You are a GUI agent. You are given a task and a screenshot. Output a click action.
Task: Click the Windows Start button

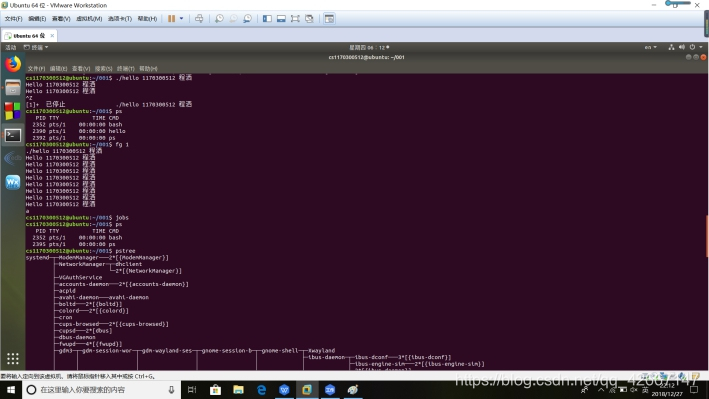tap(11, 390)
